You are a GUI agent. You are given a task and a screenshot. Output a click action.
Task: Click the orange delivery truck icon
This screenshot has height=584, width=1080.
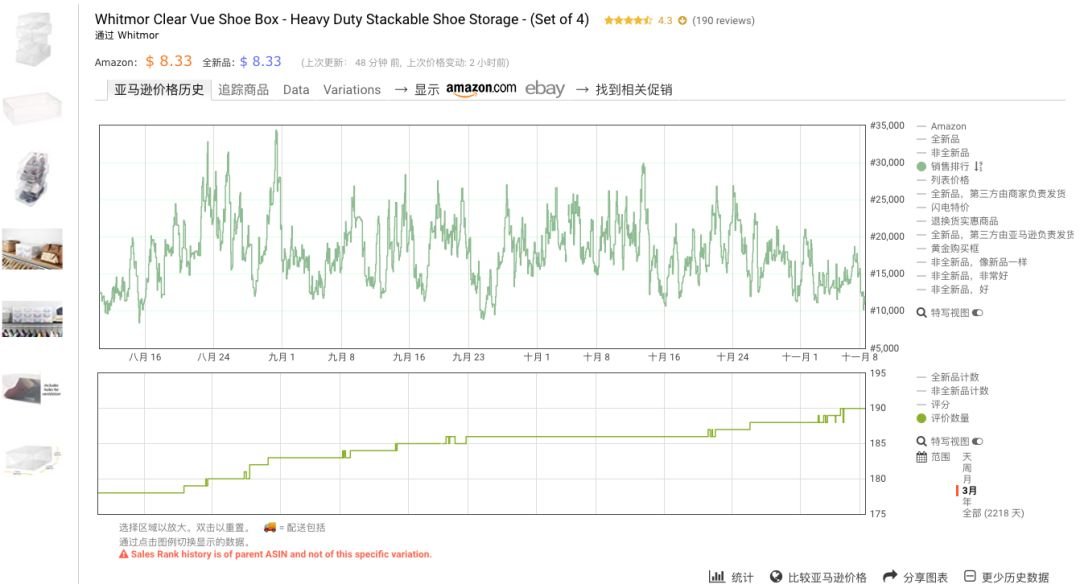pos(270,528)
